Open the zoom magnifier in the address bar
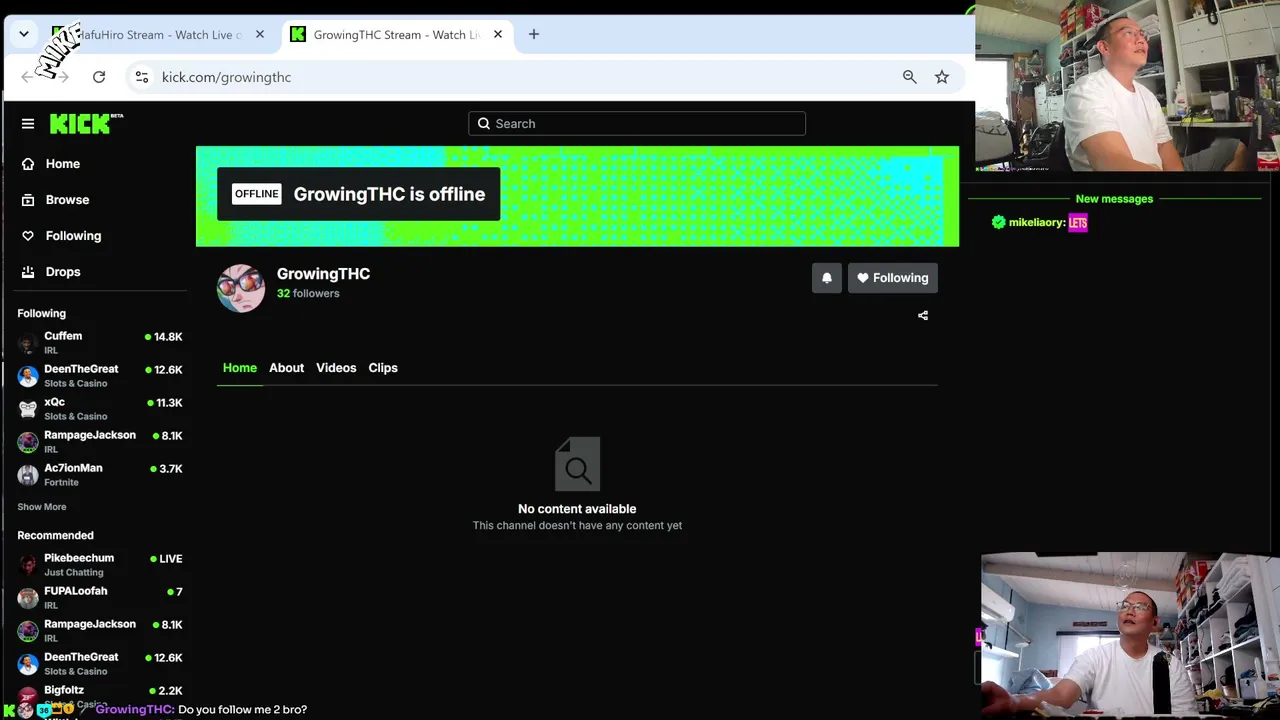 [910, 77]
